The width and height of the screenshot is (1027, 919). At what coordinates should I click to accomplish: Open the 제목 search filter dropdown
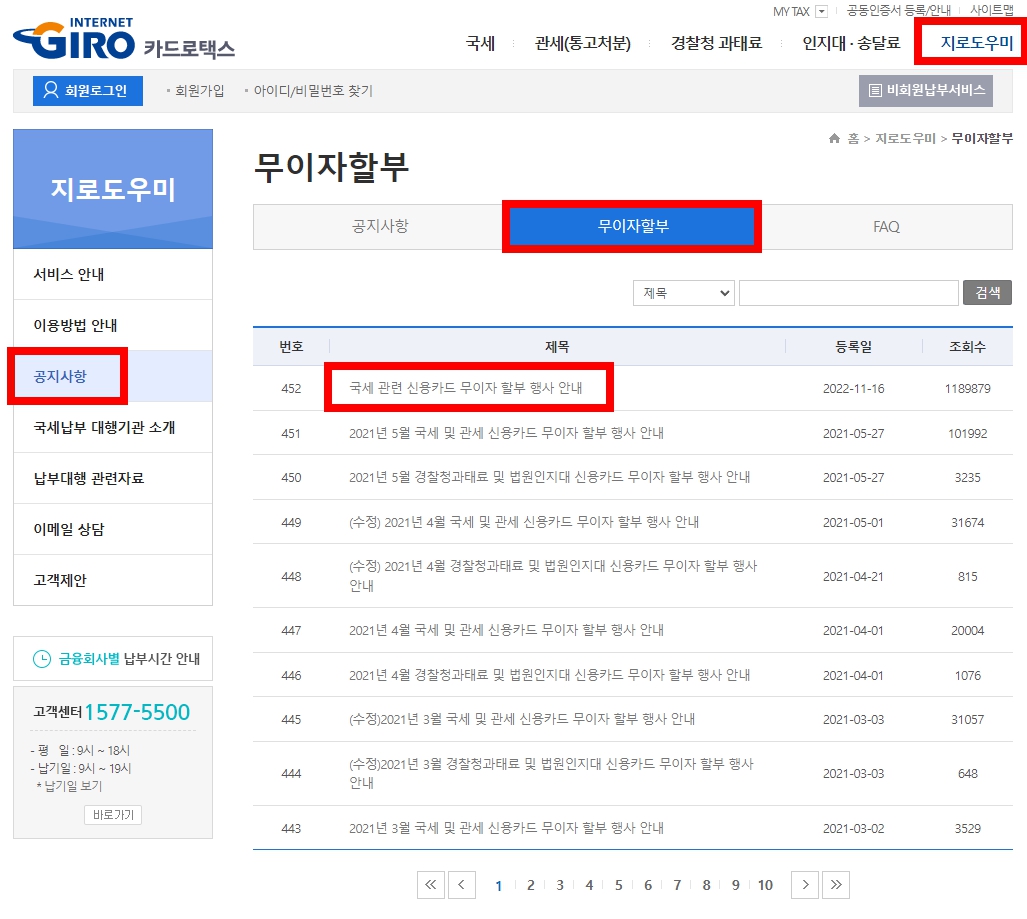[x=683, y=292]
